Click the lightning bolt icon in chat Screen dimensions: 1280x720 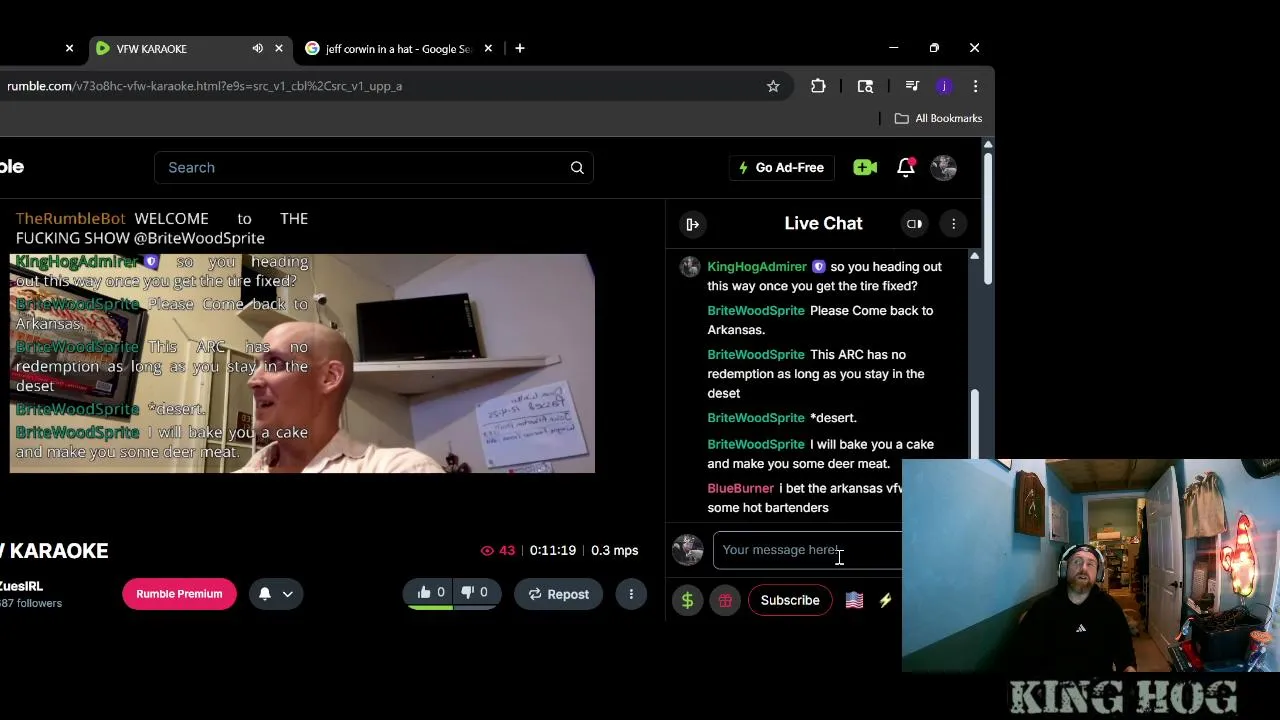(x=885, y=600)
